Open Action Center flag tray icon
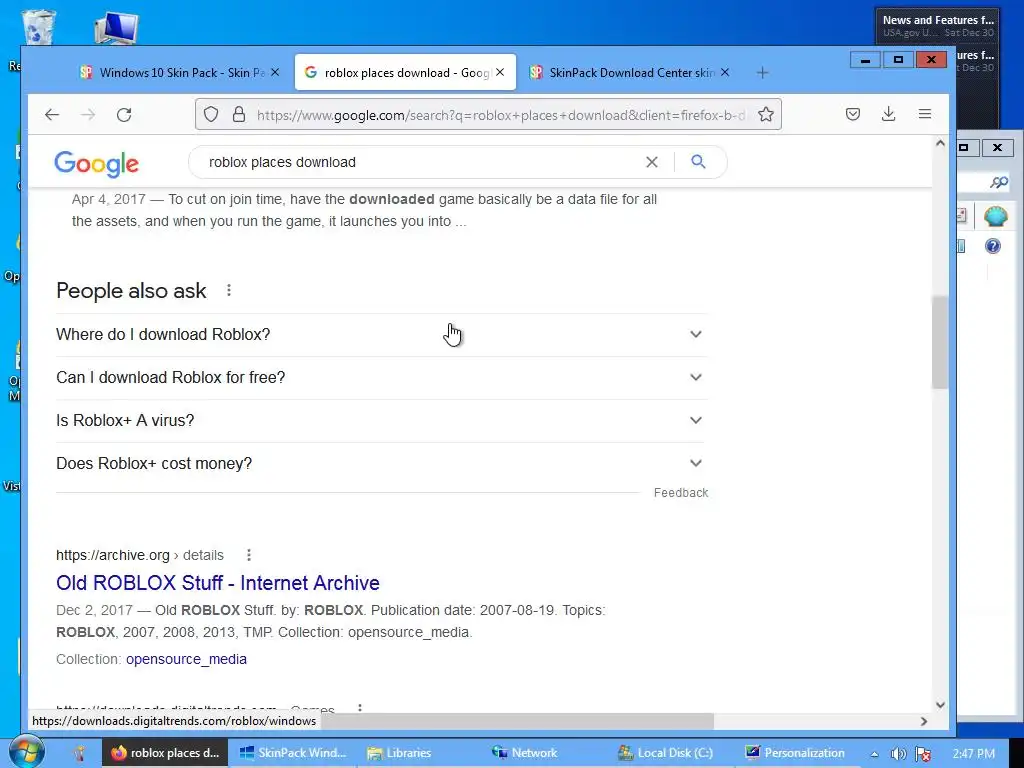 [923, 754]
